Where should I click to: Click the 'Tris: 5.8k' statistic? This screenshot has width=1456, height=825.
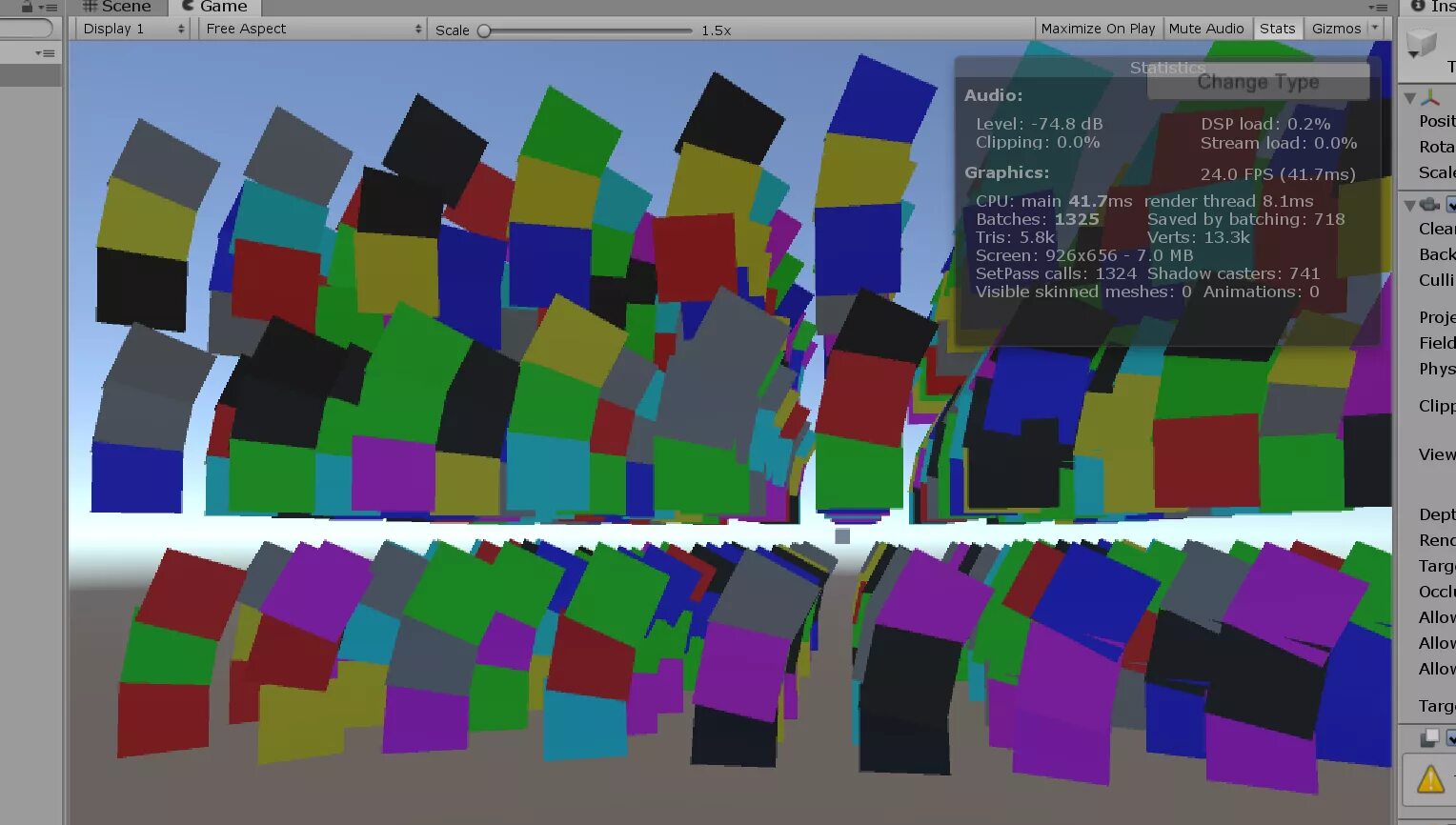point(1016,237)
